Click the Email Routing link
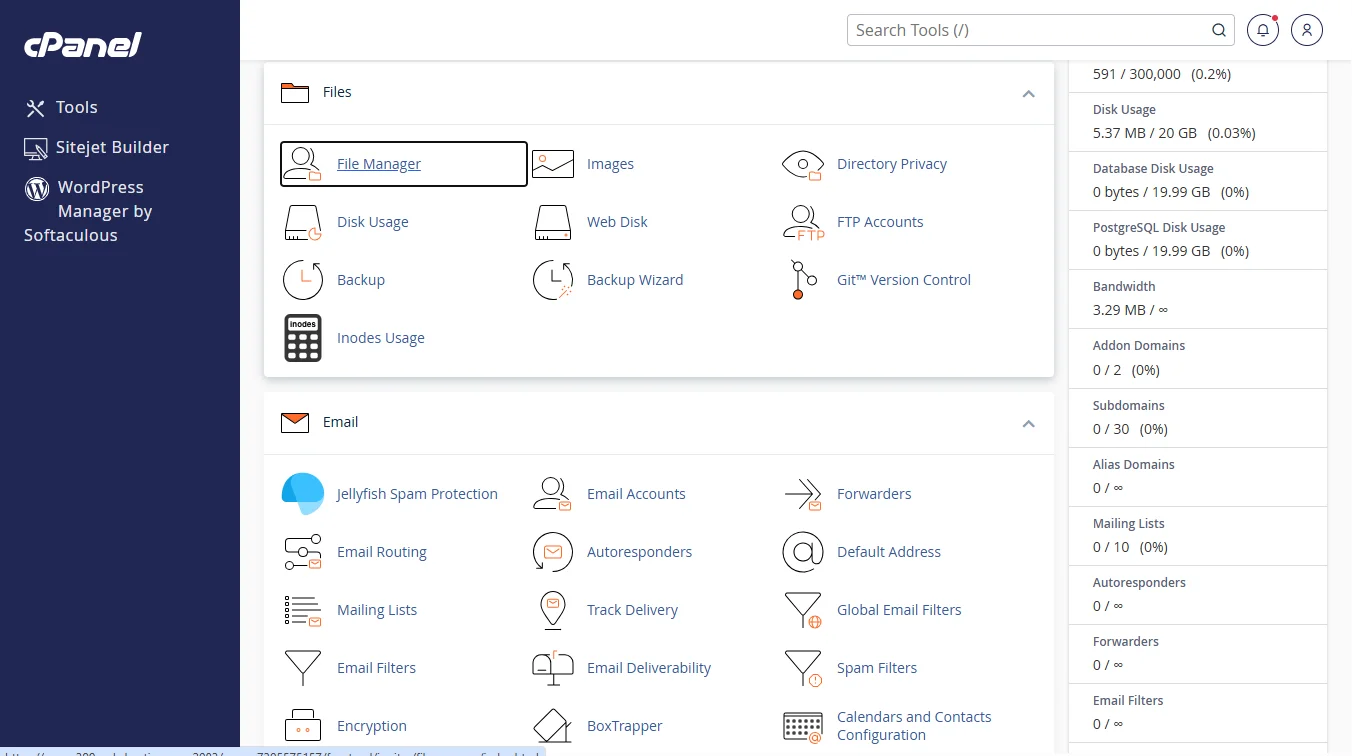 (x=382, y=552)
